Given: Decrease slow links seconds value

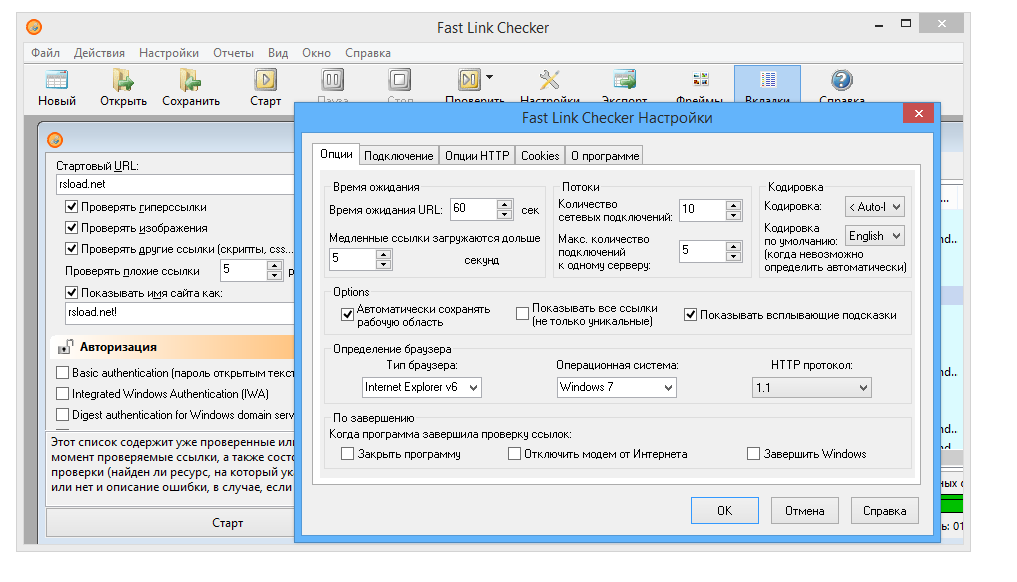Looking at the screenshot, I should (383, 264).
